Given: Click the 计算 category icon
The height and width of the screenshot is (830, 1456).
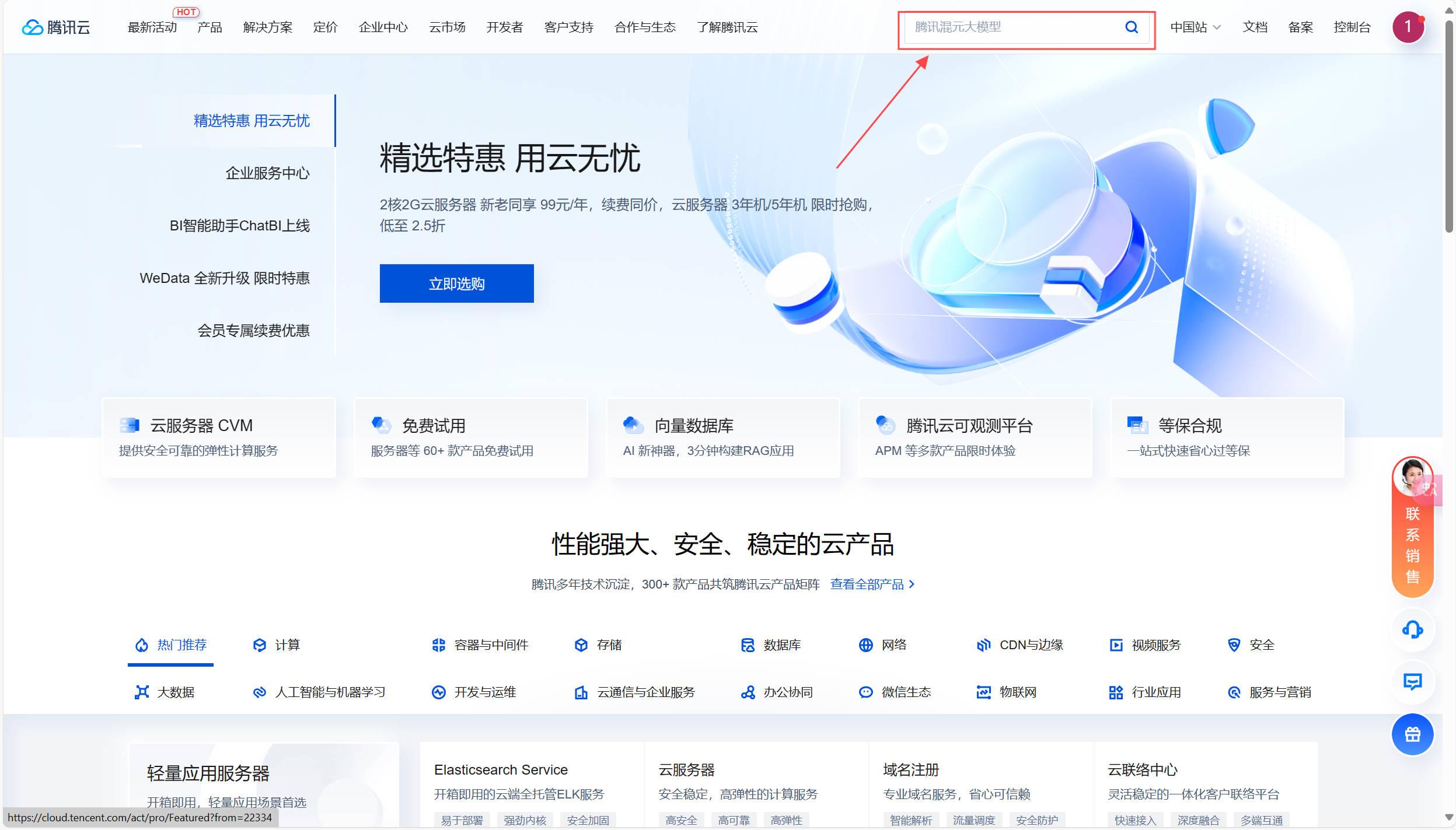Looking at the screenshot, I should click(259, 645).
